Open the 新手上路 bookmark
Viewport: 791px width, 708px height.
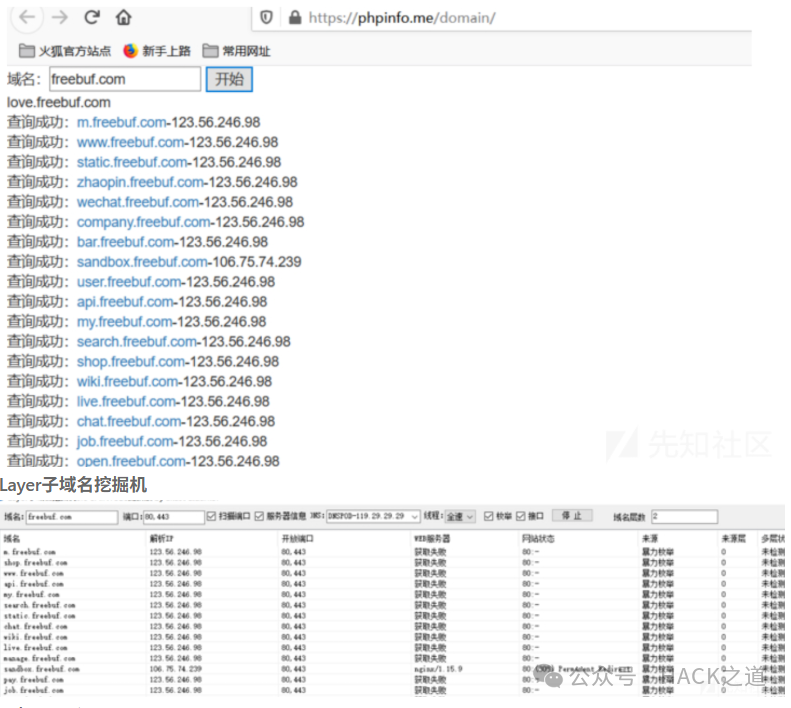[x=157, y=51]
